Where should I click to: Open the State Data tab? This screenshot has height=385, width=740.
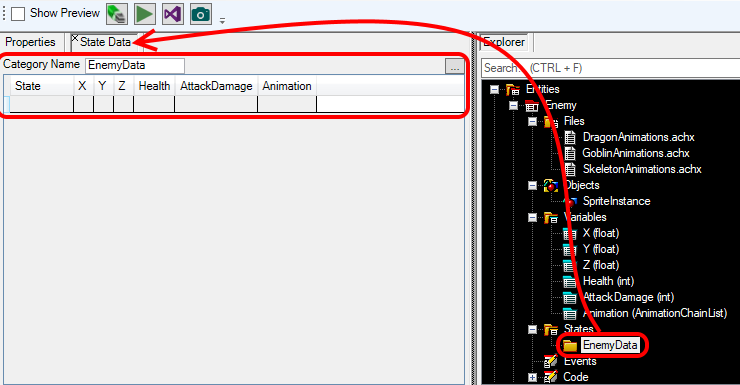click(105, 42)
